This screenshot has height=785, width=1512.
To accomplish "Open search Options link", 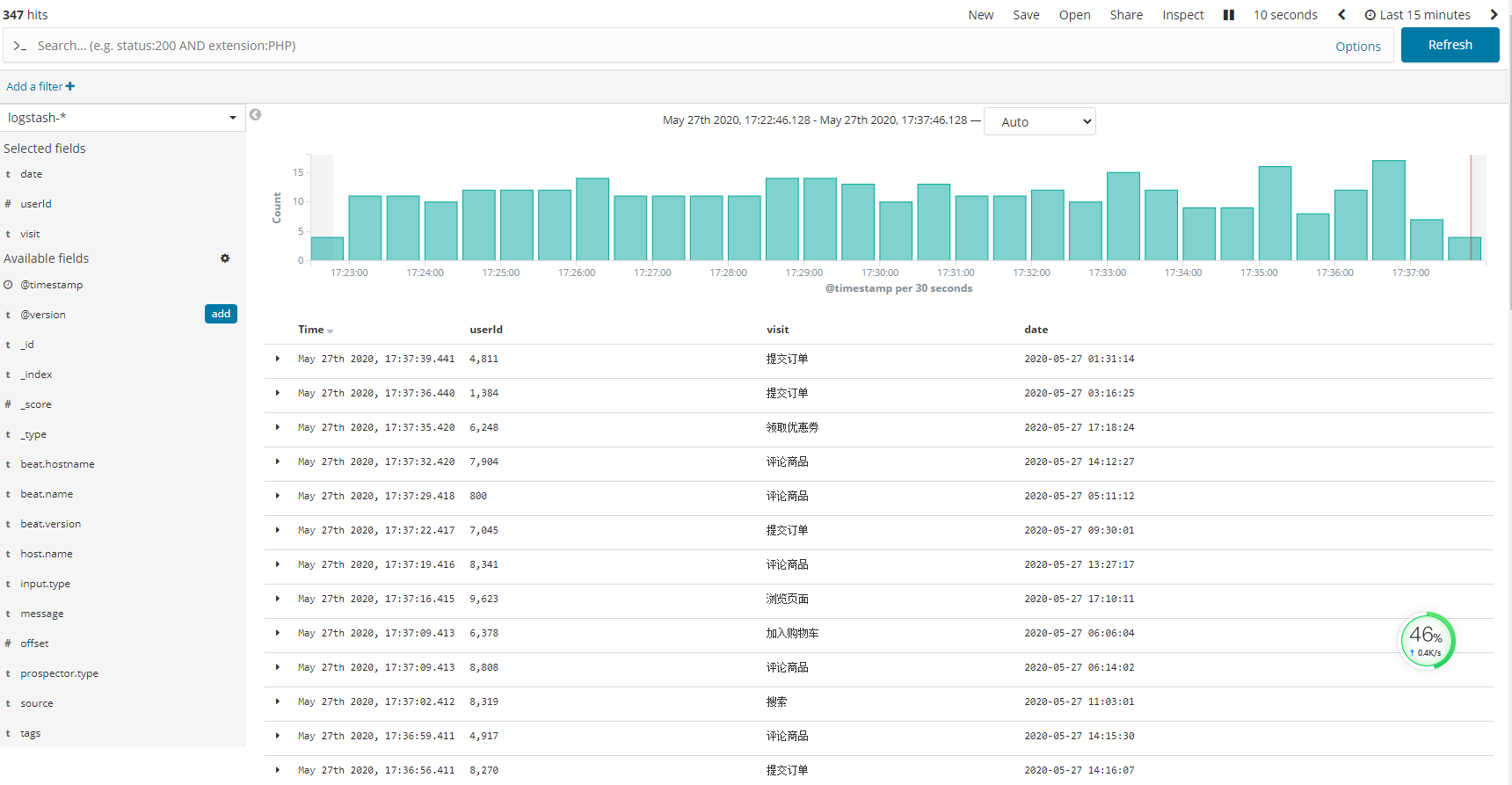I will point(1357,47).
